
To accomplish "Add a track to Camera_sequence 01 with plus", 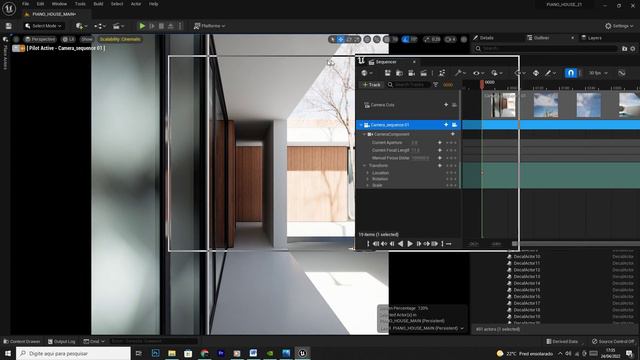I will [446, 125].
